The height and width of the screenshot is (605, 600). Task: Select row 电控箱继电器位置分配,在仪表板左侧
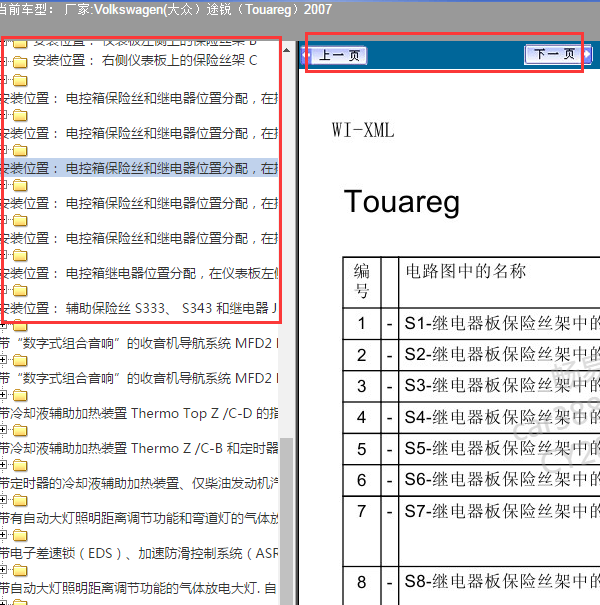coord(139,274)
